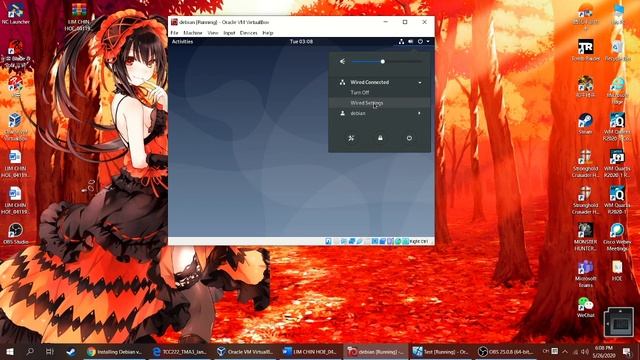
Task: Open the taskbar clock showing 6:08 PM
Action: (604, 351)
